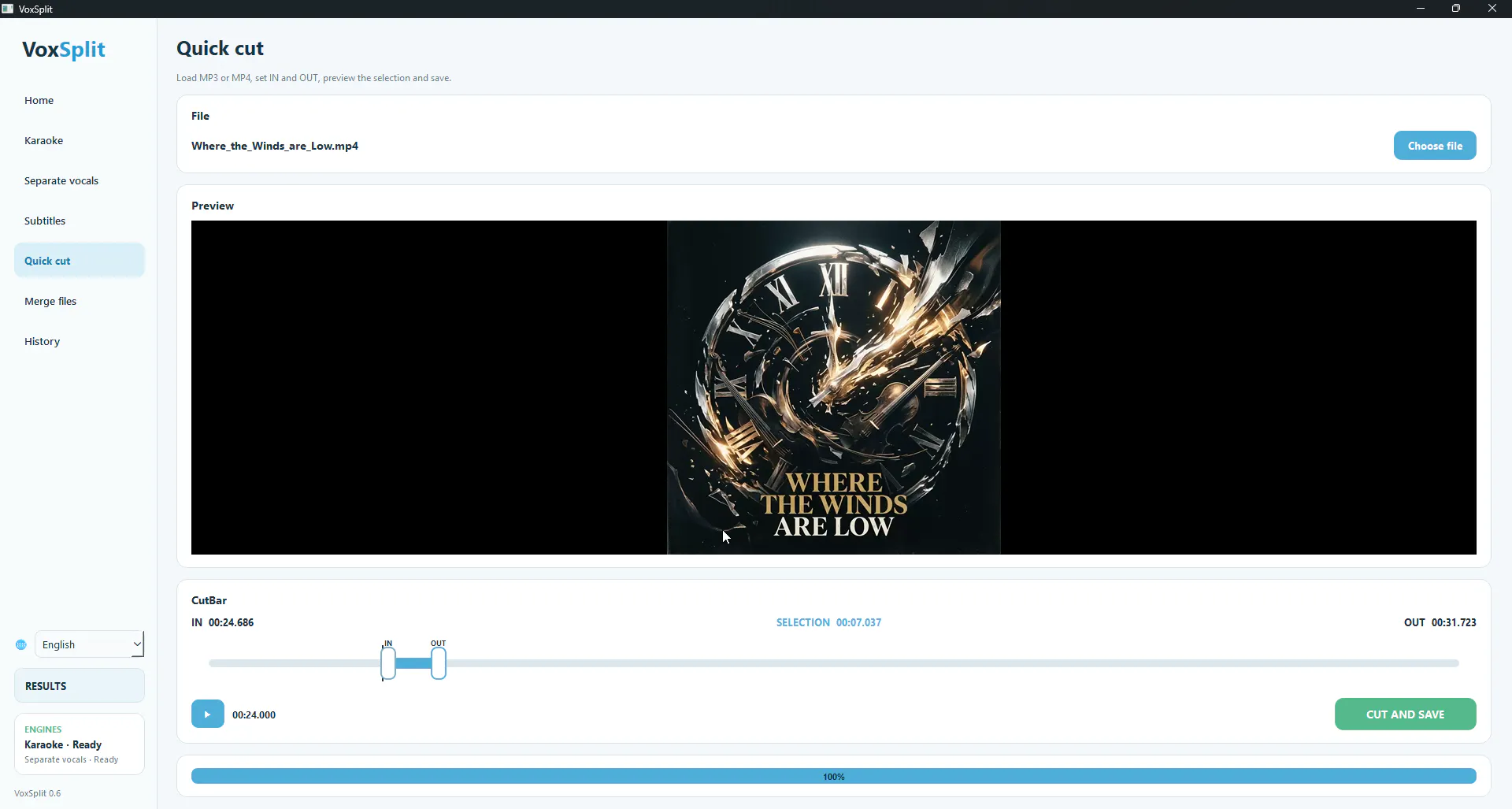Click the OUT 00:31.723 time value

pos(1440,622)
